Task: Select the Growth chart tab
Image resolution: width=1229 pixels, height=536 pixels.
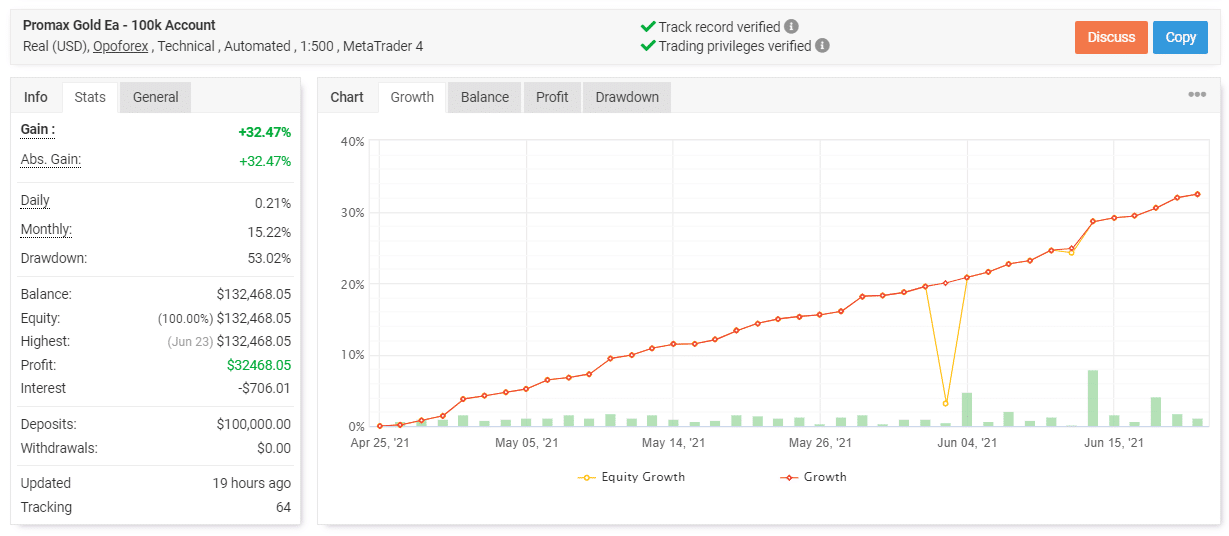Action: pyautogui.click(x=412, y=97)
